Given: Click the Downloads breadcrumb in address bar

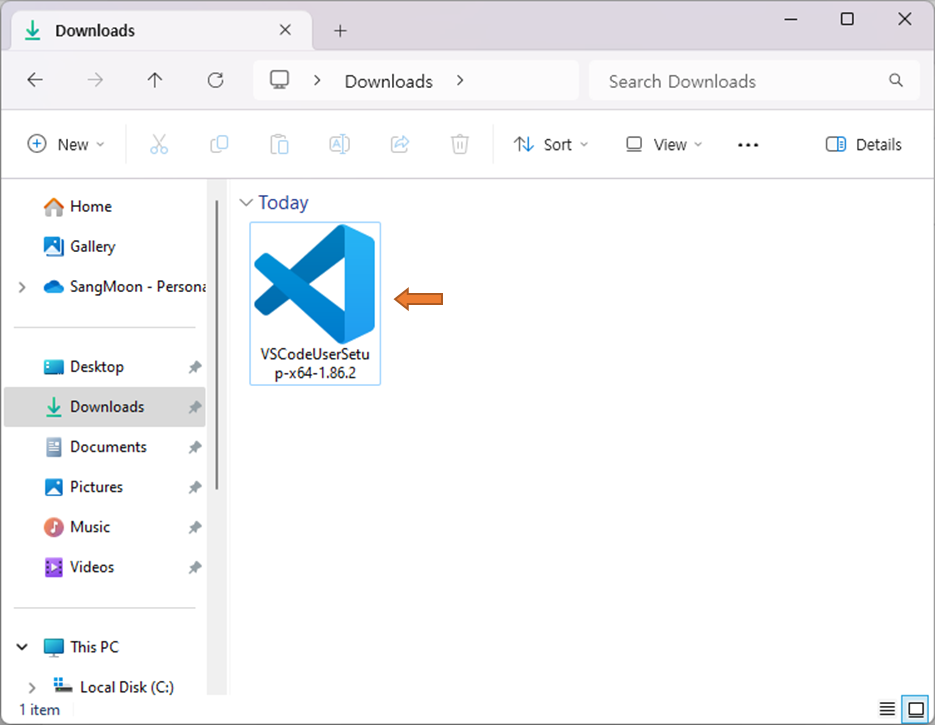Looking at the screenshot, I should (388, 81).
